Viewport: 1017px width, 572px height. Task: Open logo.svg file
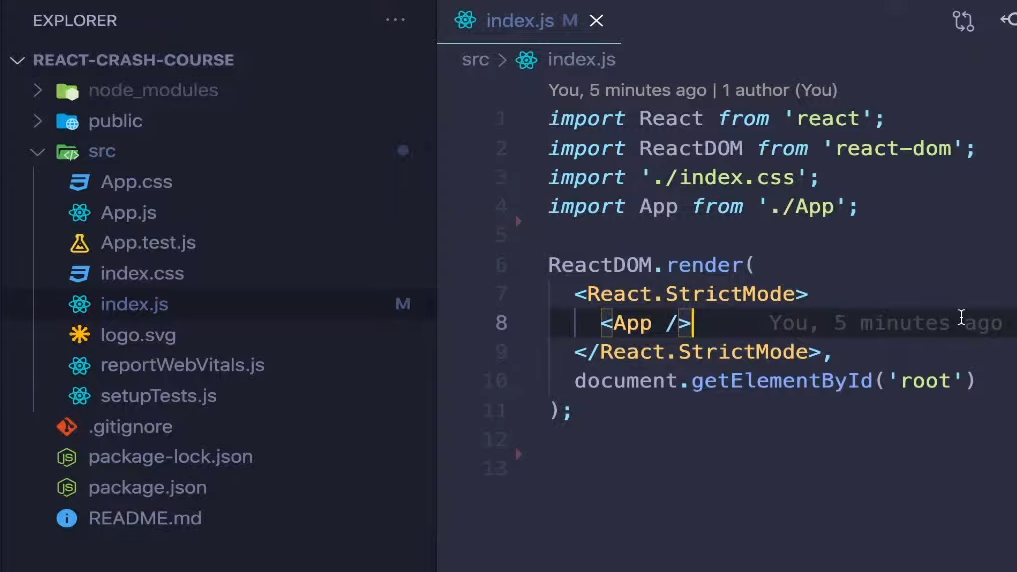pyautogui.click(x=138, y=335)
